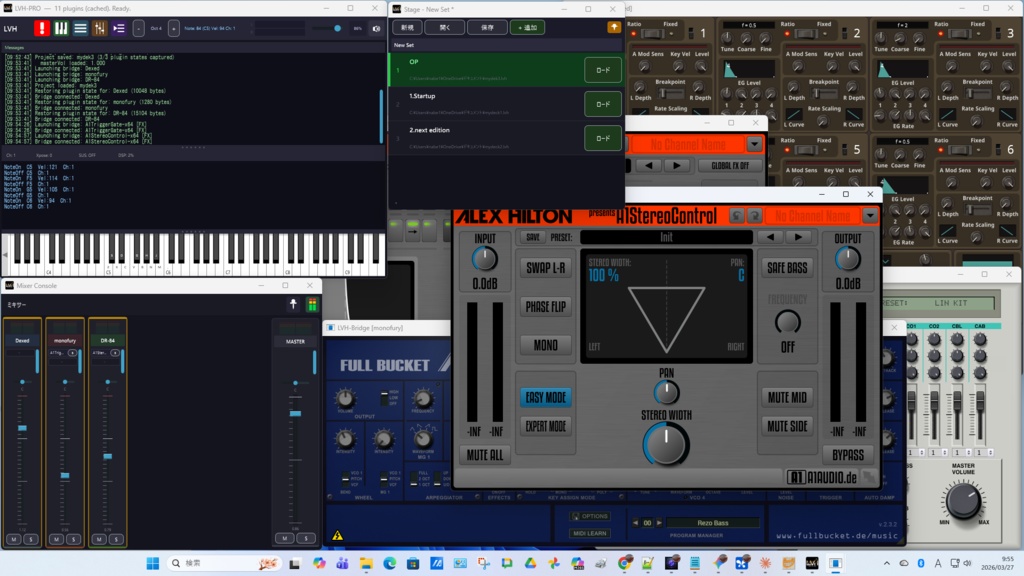Click the red panic exclamation icon in LVH toolbar

[x=42, y=28]
